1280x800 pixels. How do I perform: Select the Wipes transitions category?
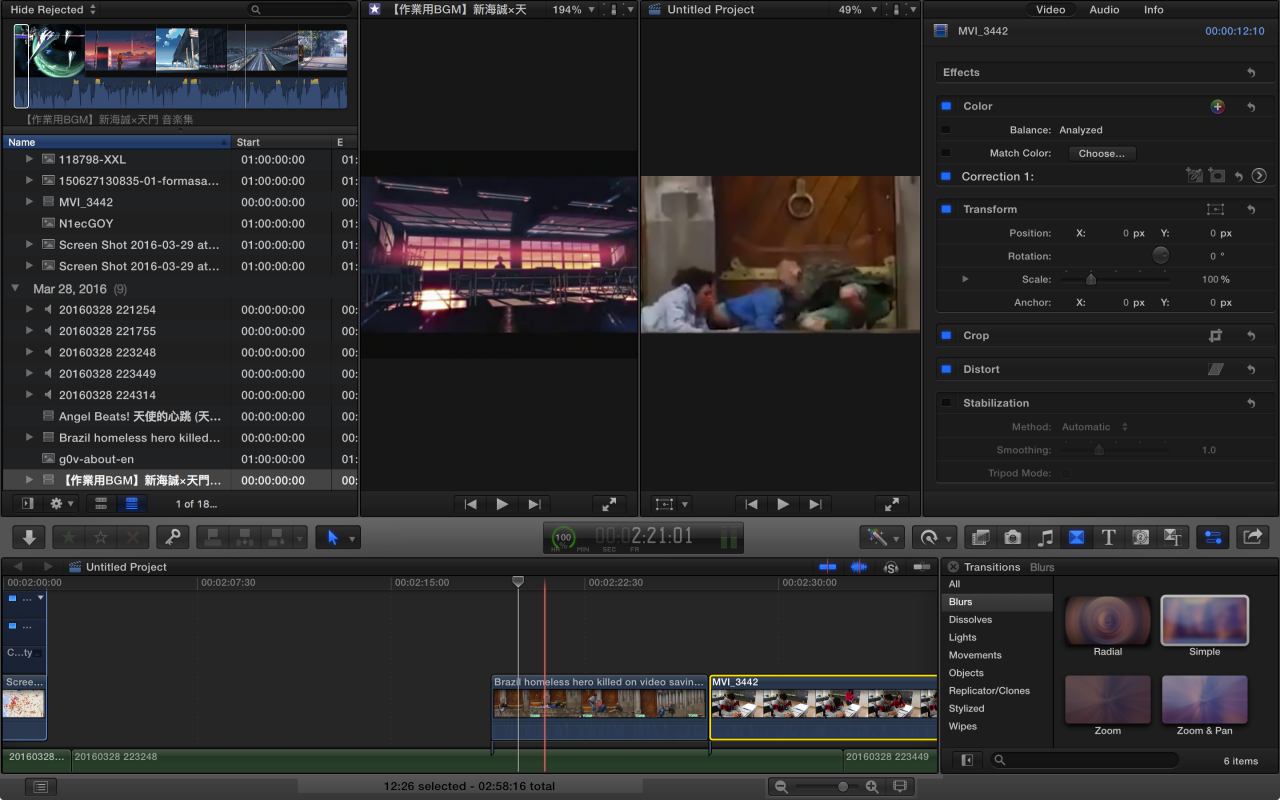pyautogui.click(x=997, y=727)
